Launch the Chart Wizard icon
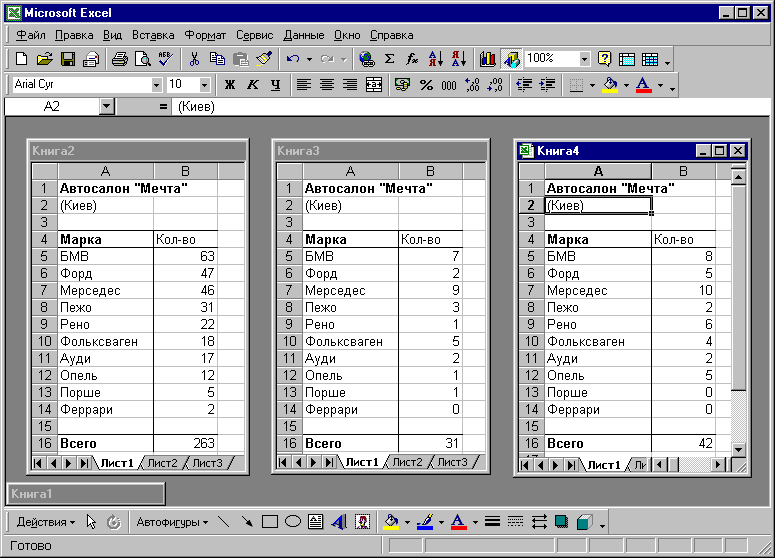775x558 pixels. point(488,59)
